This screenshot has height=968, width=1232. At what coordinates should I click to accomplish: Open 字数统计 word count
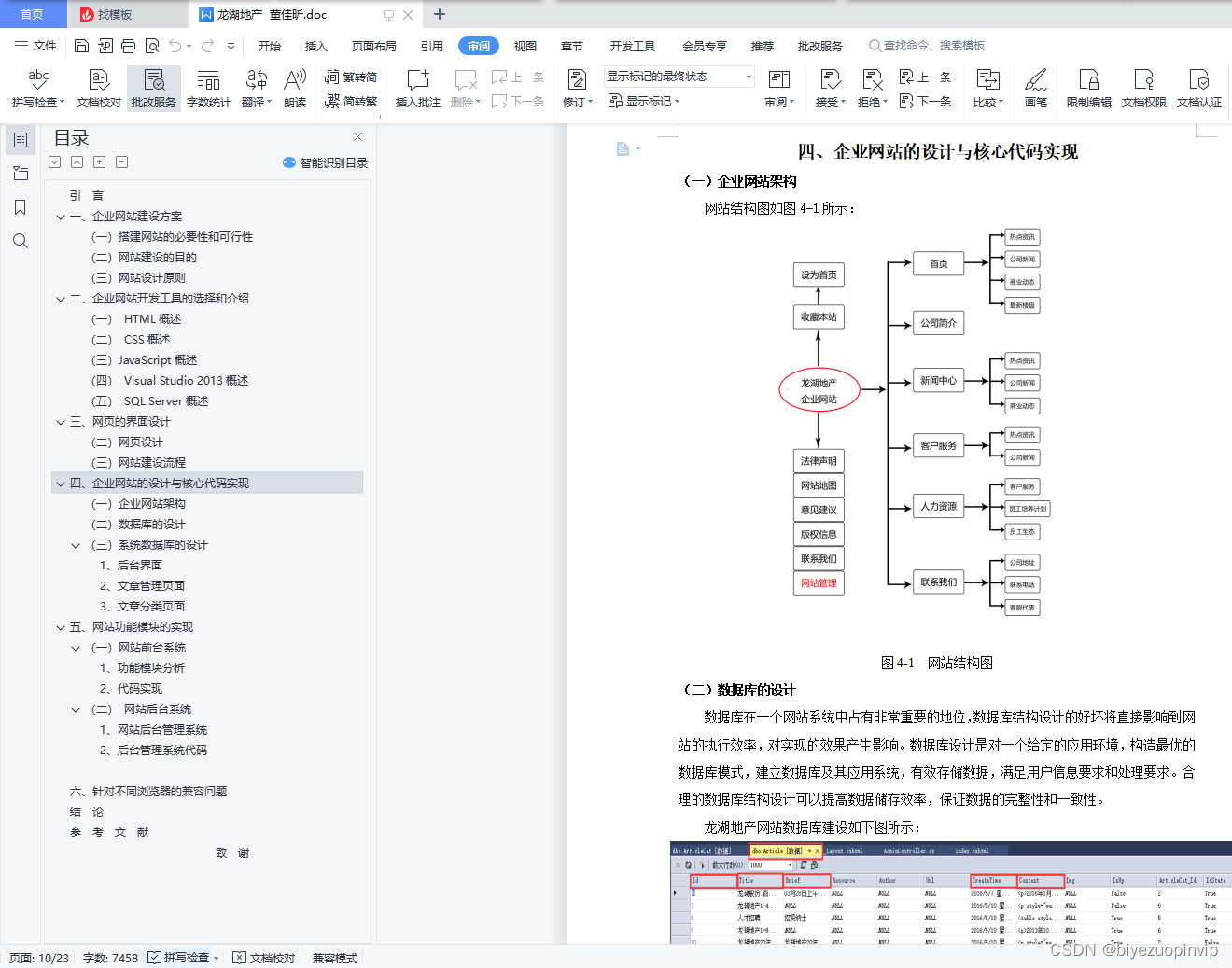coord(208,89)
